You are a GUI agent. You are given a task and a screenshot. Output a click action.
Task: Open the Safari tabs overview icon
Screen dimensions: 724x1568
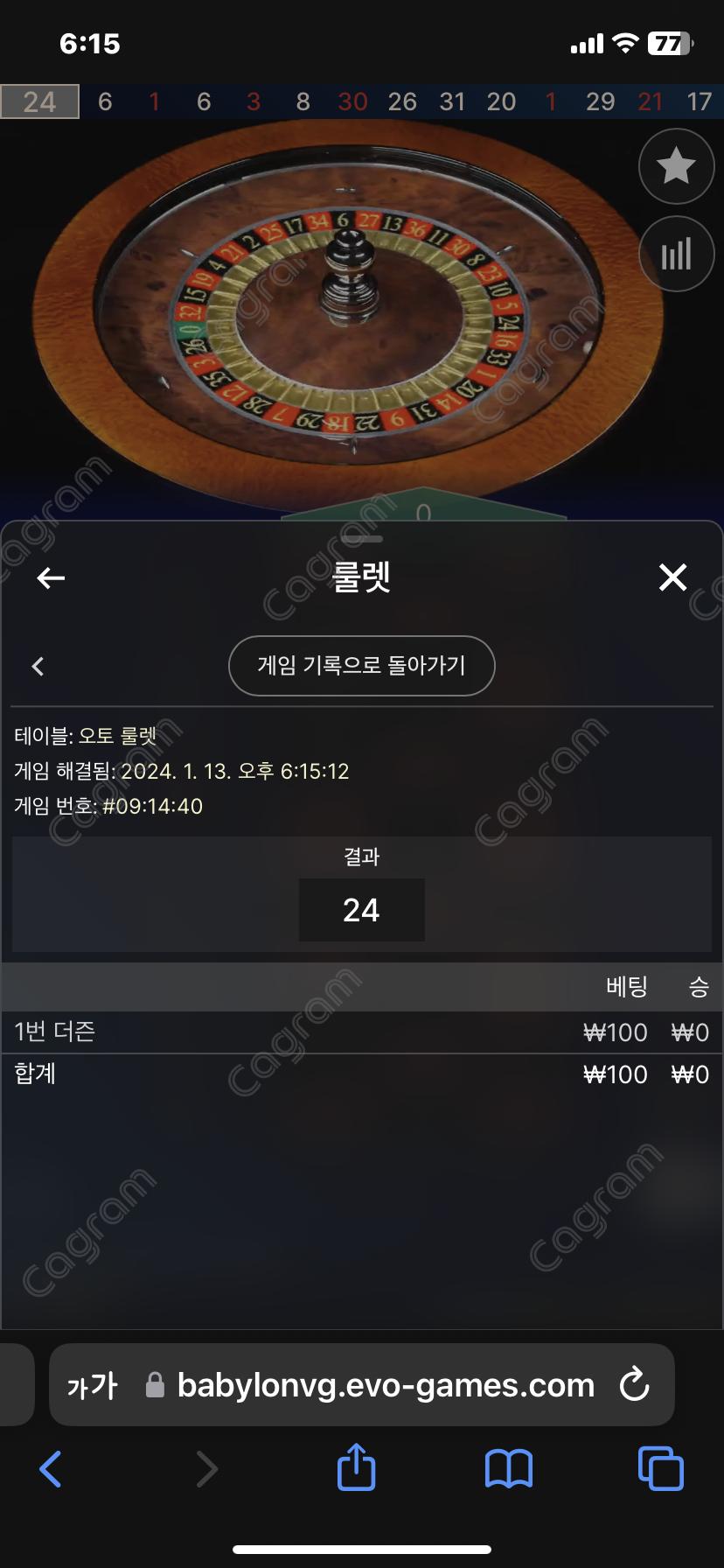tap(661, 1468)
